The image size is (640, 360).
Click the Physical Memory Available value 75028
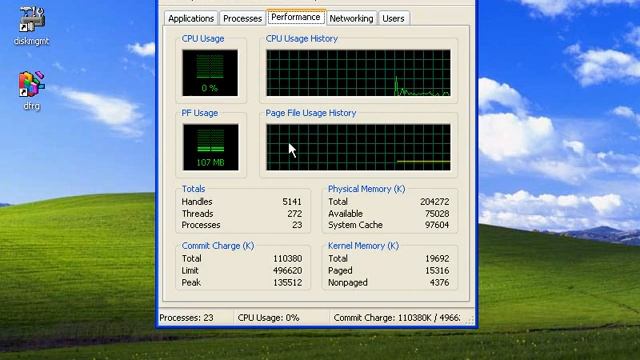point(437,213)
